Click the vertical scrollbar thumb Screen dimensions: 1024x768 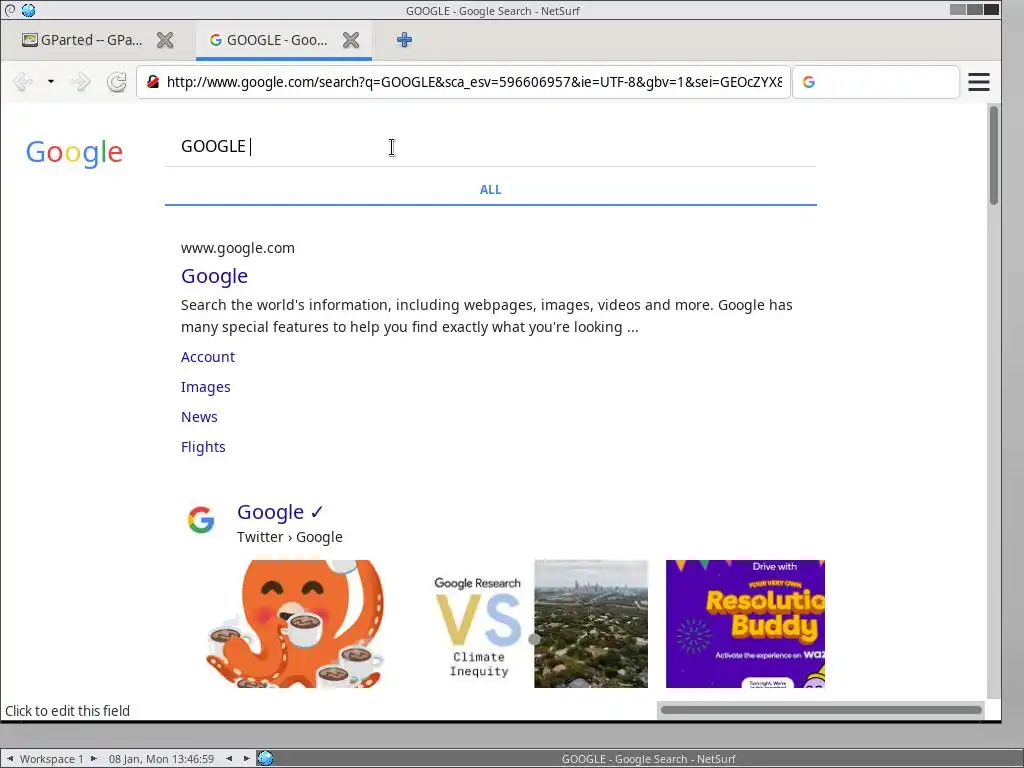coord(993,155)
